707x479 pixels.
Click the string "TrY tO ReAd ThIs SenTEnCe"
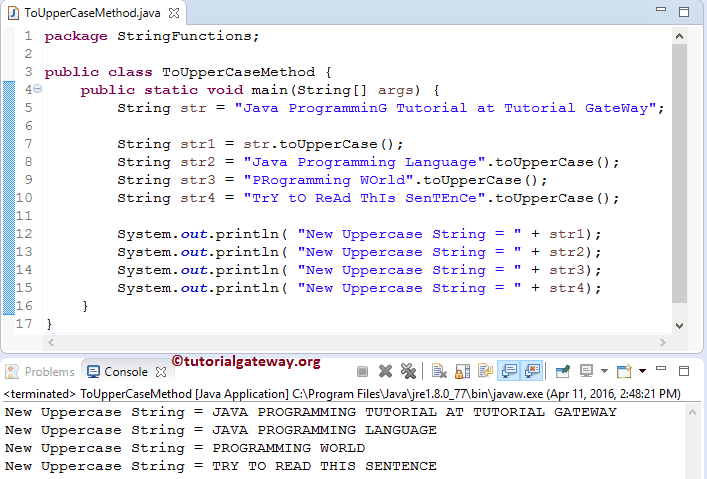(364, 198)
